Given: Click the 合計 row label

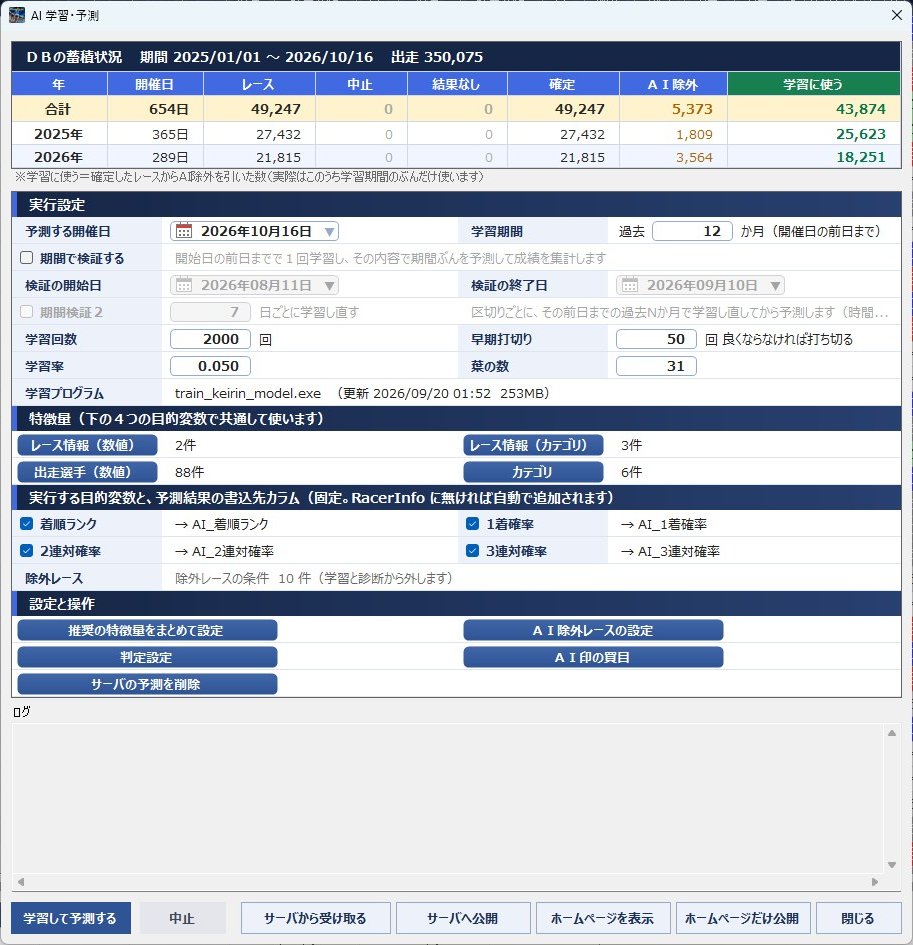Looking at the screenshot, I should coord(58,109).
